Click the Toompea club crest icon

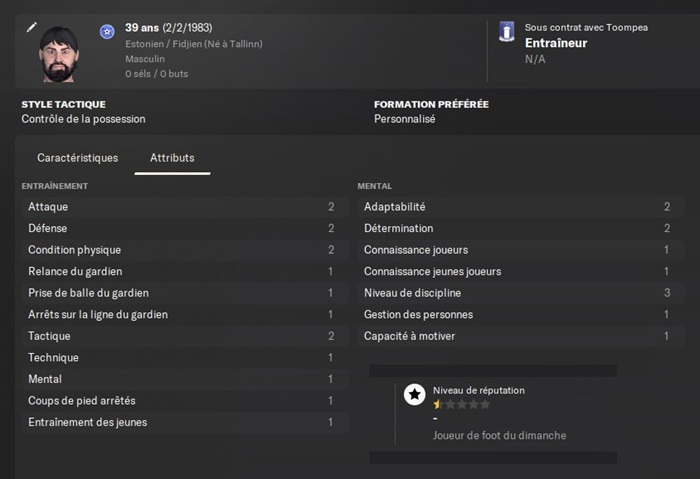[507, 32]
